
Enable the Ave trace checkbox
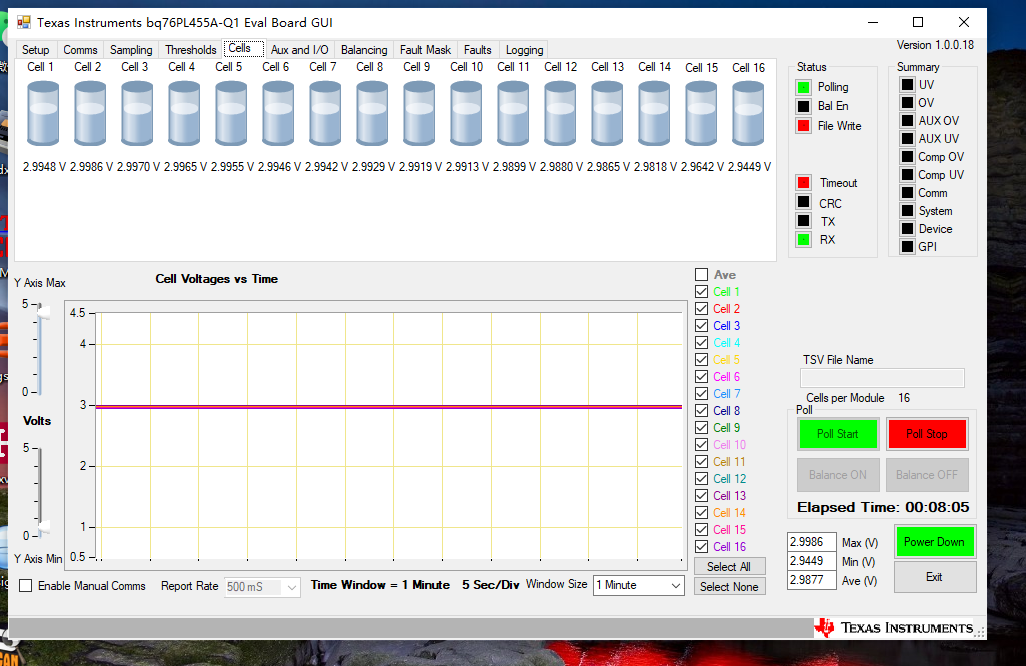pos(701,275)
